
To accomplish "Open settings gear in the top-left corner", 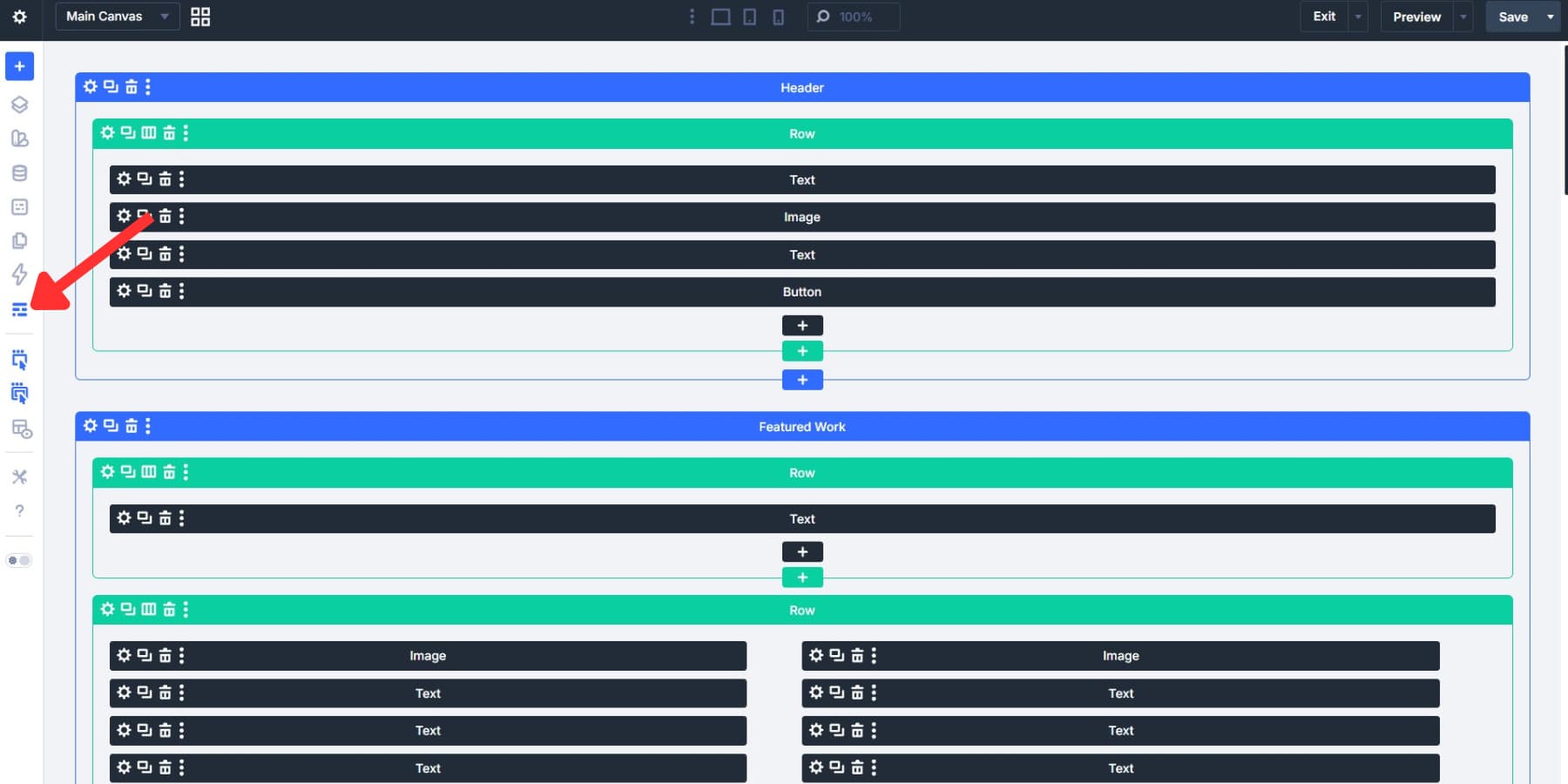I will tap(19, 17).
